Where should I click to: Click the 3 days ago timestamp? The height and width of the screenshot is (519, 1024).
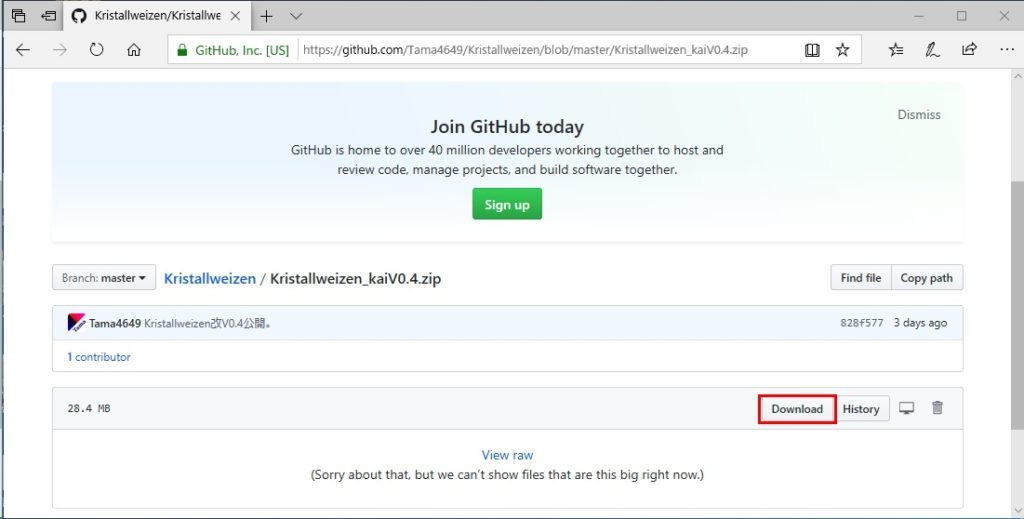920,323
